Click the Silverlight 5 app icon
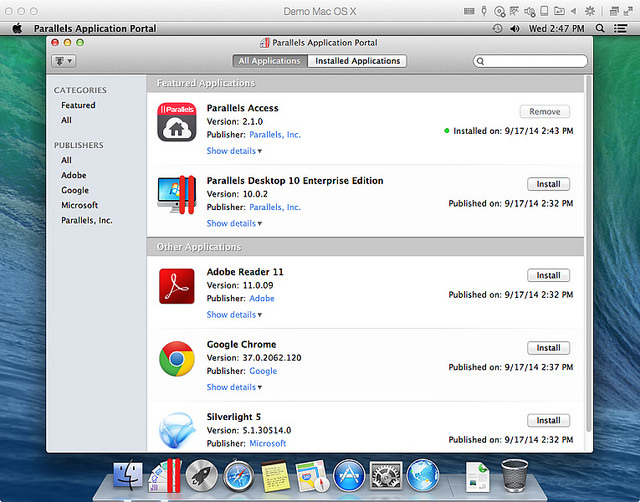 (177, 431)
